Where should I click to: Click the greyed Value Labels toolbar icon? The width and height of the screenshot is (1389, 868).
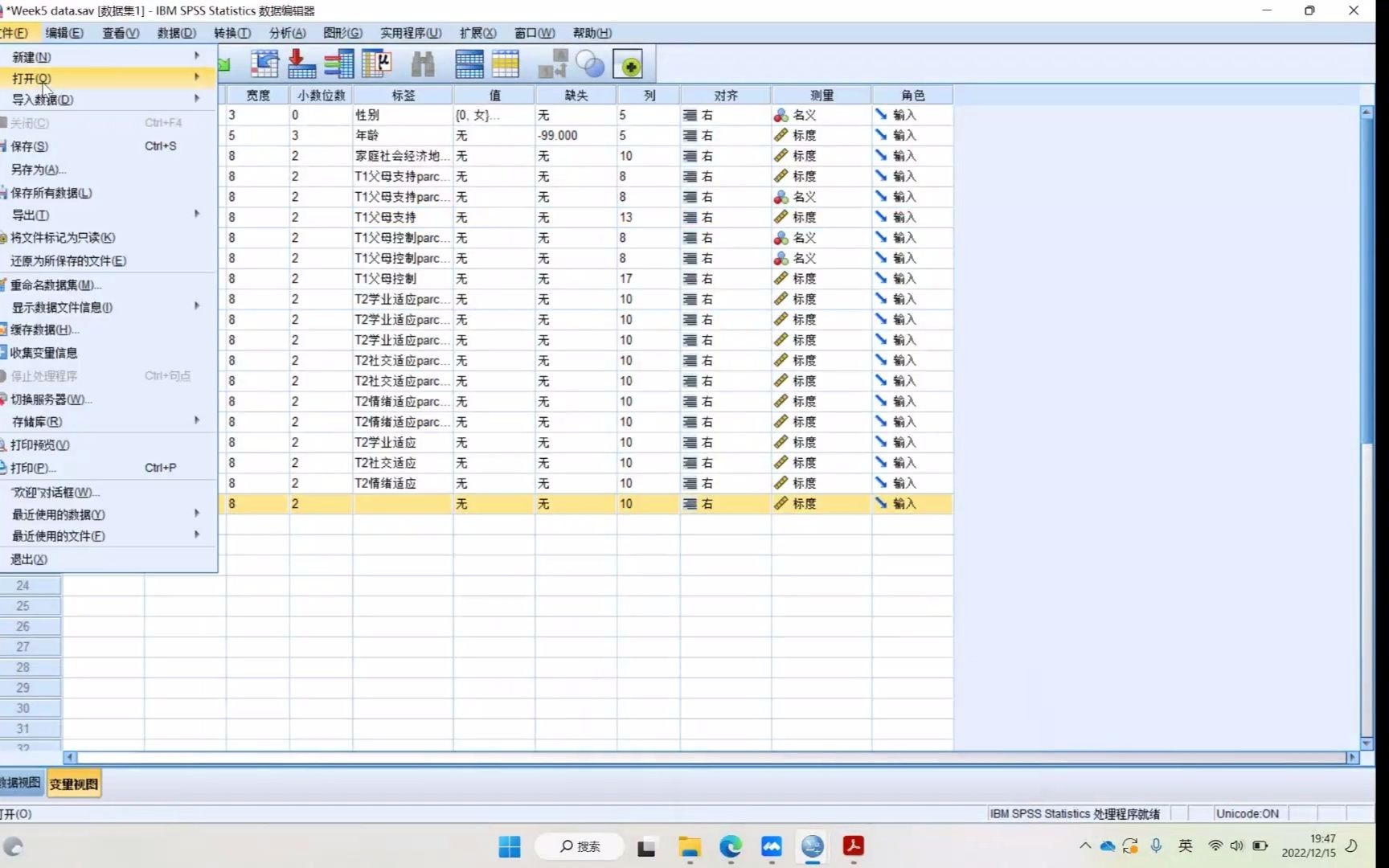click(x=552, y=63)
